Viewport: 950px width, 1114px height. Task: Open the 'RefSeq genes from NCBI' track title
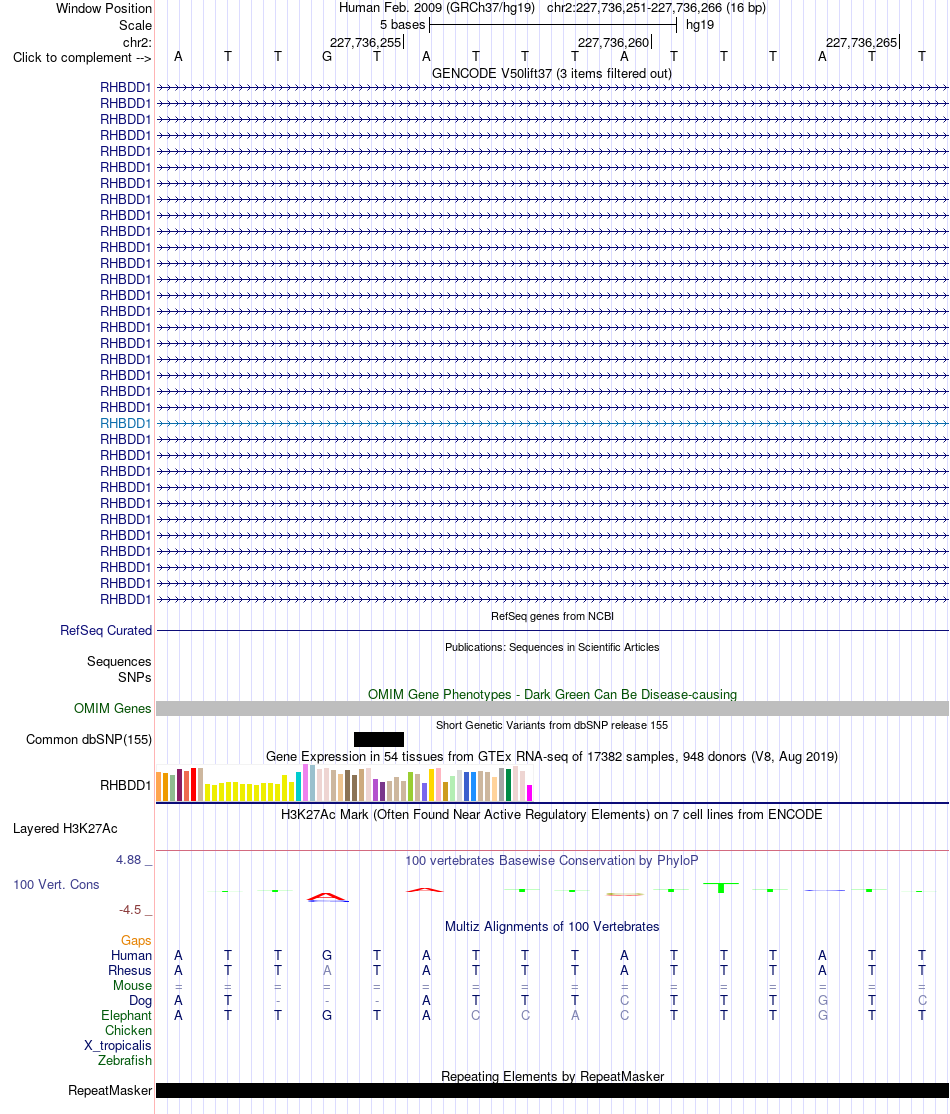pyautogui.click(x=552, y=616)
